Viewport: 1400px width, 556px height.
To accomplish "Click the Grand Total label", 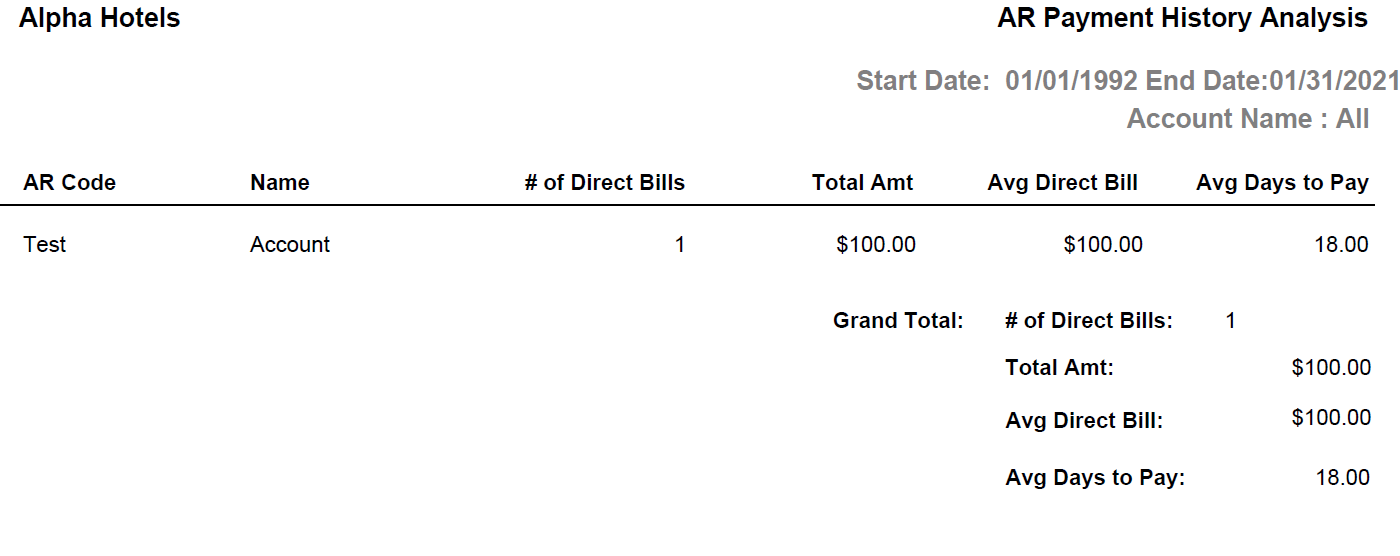I will pyautogui.click(x=898, y=321).
